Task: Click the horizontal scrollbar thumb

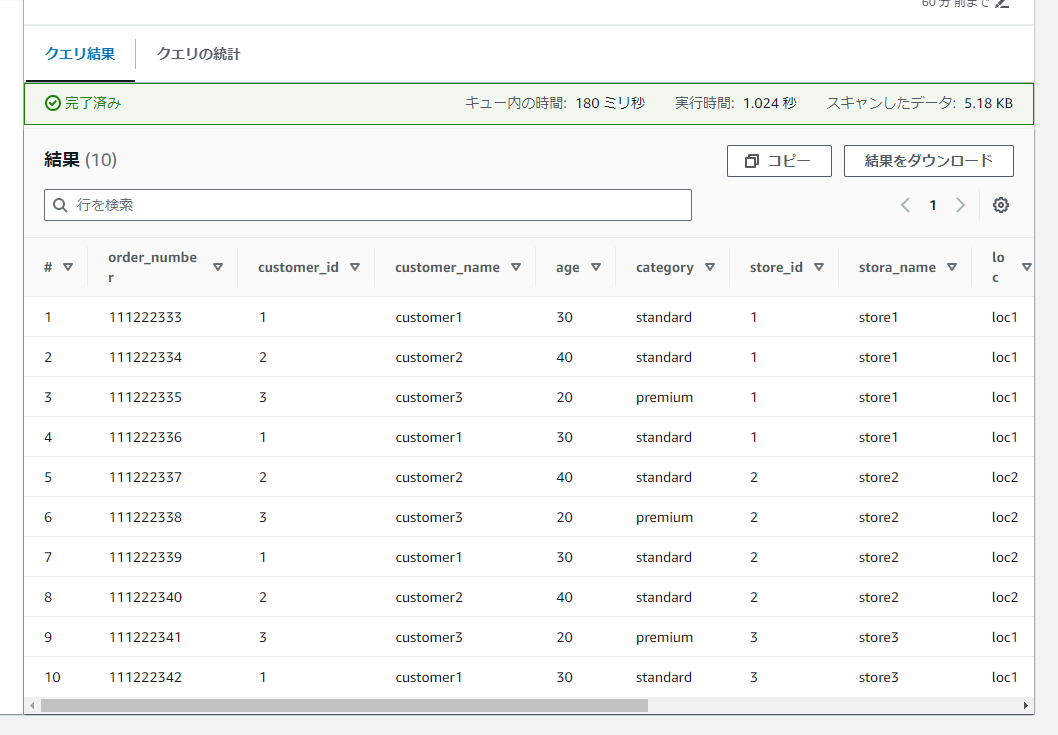Action: click(x=344, y=705)
